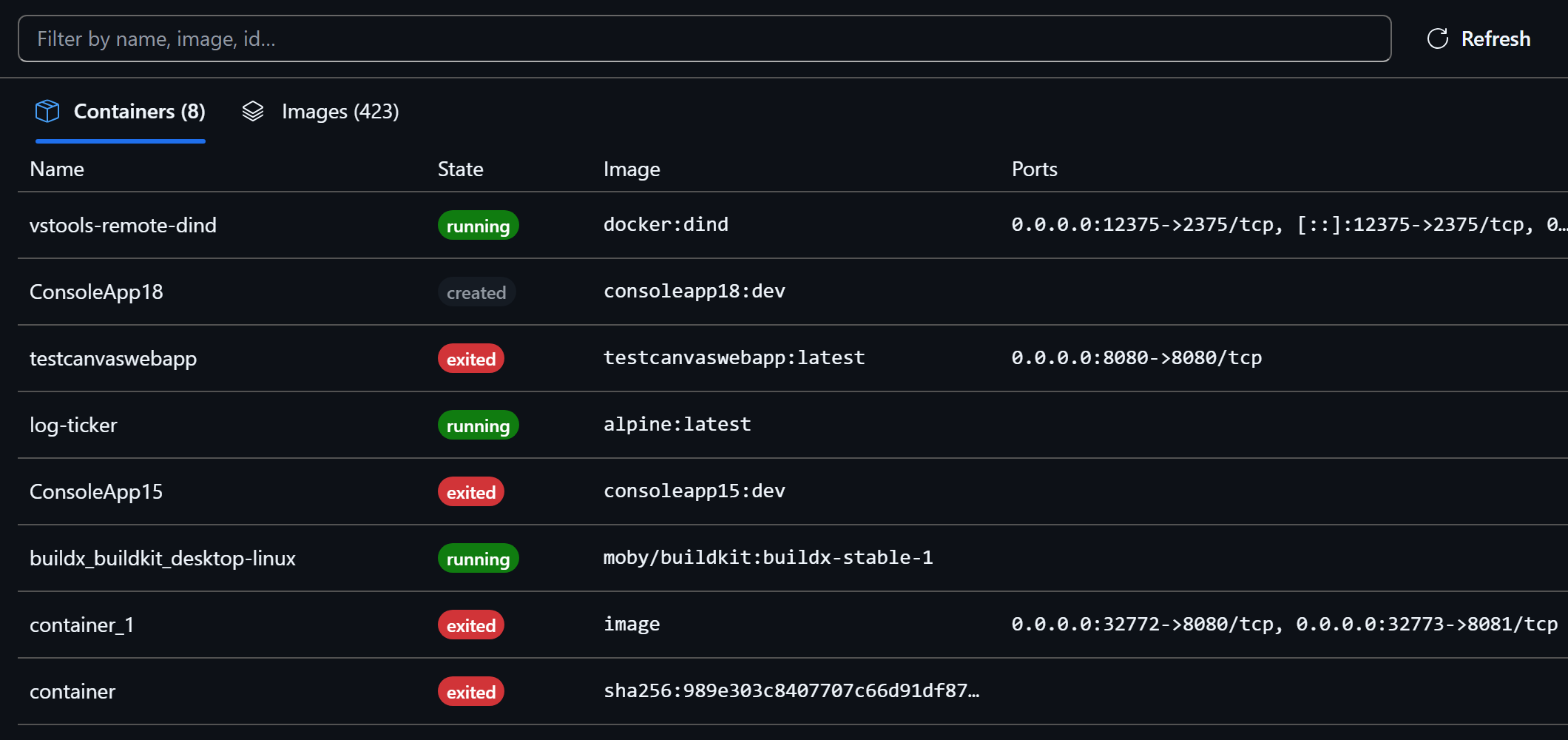
Task: Select the ConsoleApp15 container name
Action: tap(96, 492)
